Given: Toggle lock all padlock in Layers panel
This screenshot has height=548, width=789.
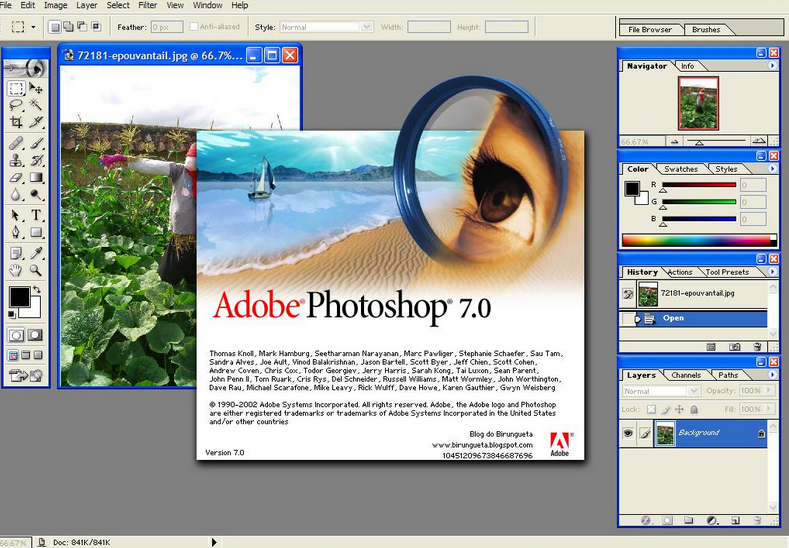Looking at the screenshot, I should (694, 409).
